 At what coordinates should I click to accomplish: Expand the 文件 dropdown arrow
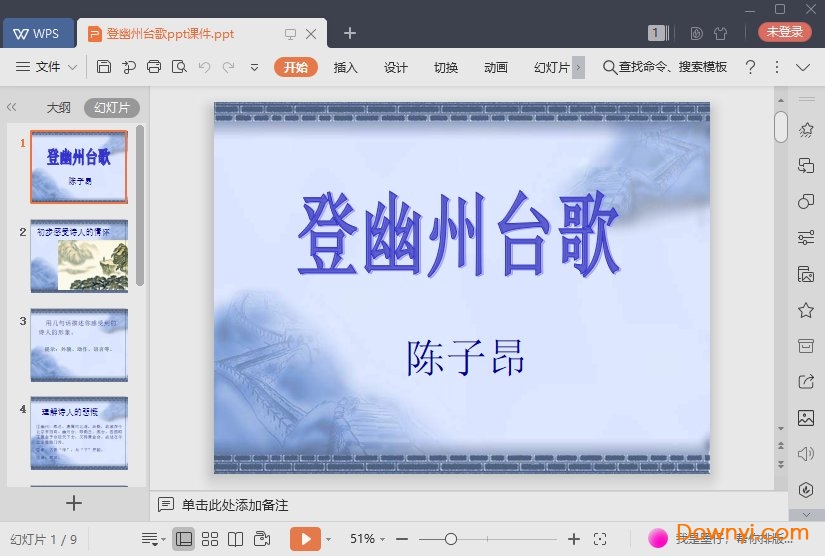tap(73, 67)
